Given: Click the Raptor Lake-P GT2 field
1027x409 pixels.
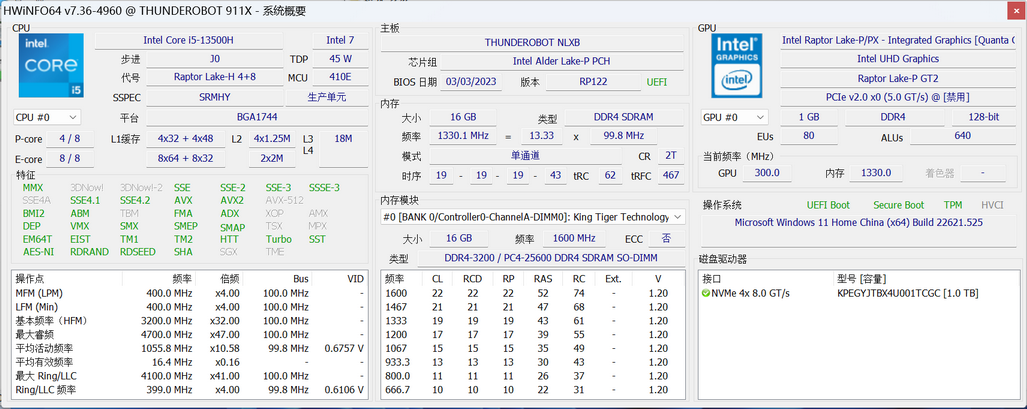Looking at the screenshot, I should click(x=898, y=78).
